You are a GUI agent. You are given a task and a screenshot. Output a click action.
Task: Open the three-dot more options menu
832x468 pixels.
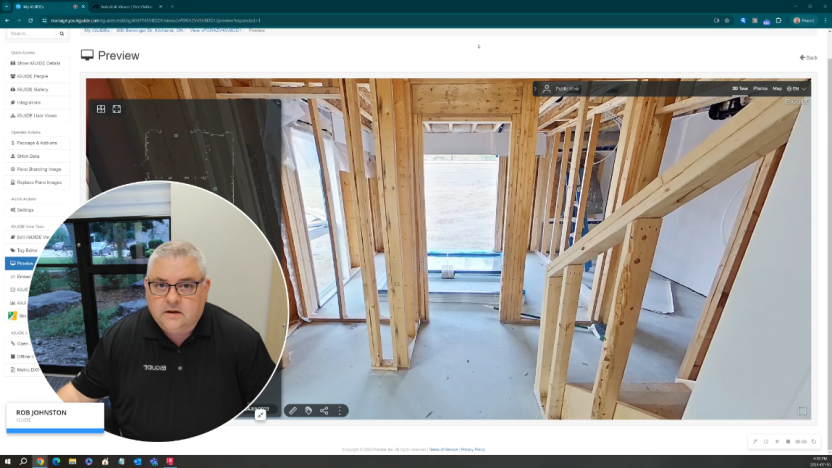pyautogui.click(x=340, y=410)
